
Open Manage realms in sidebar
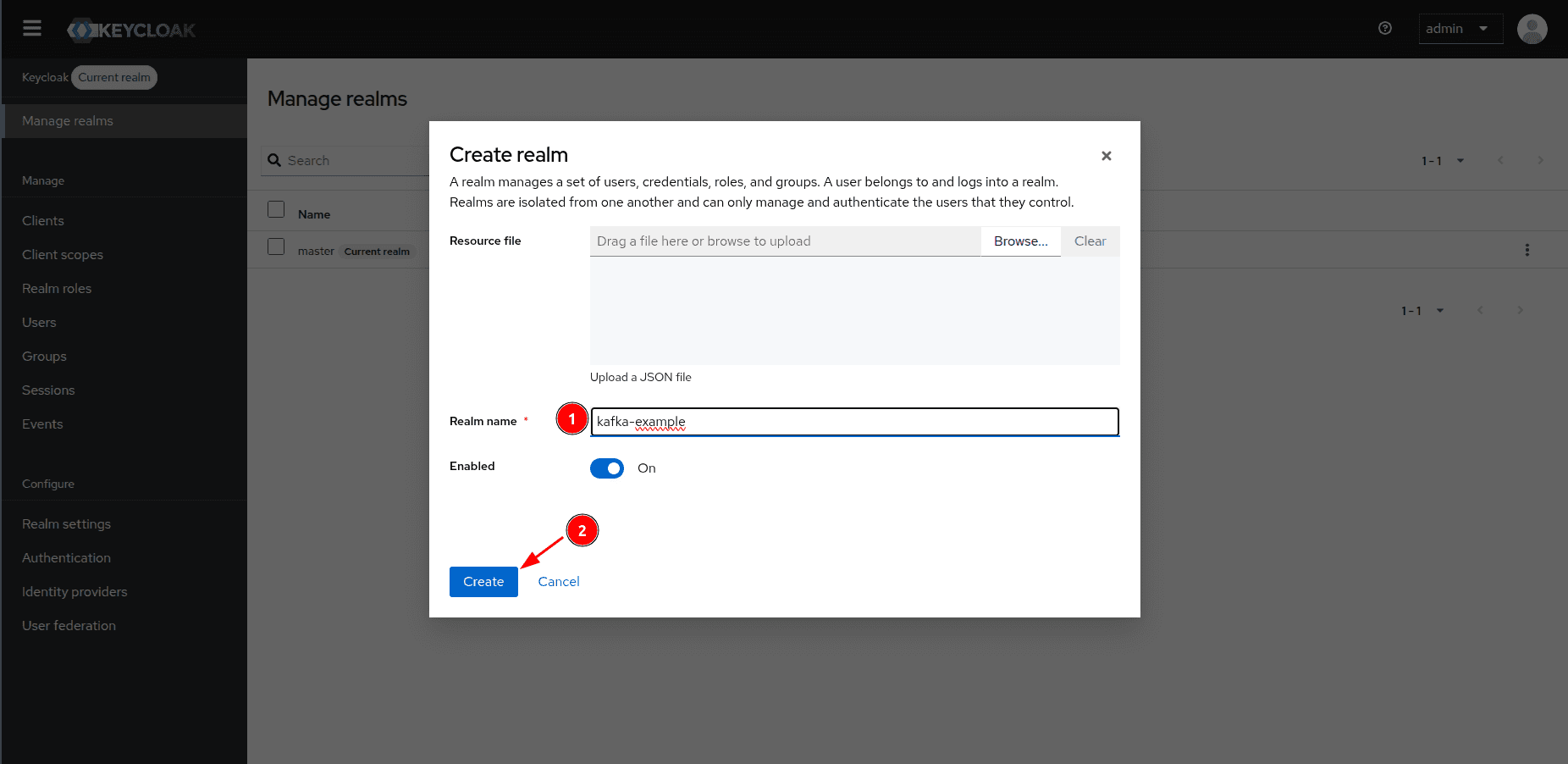click(124, 121)
